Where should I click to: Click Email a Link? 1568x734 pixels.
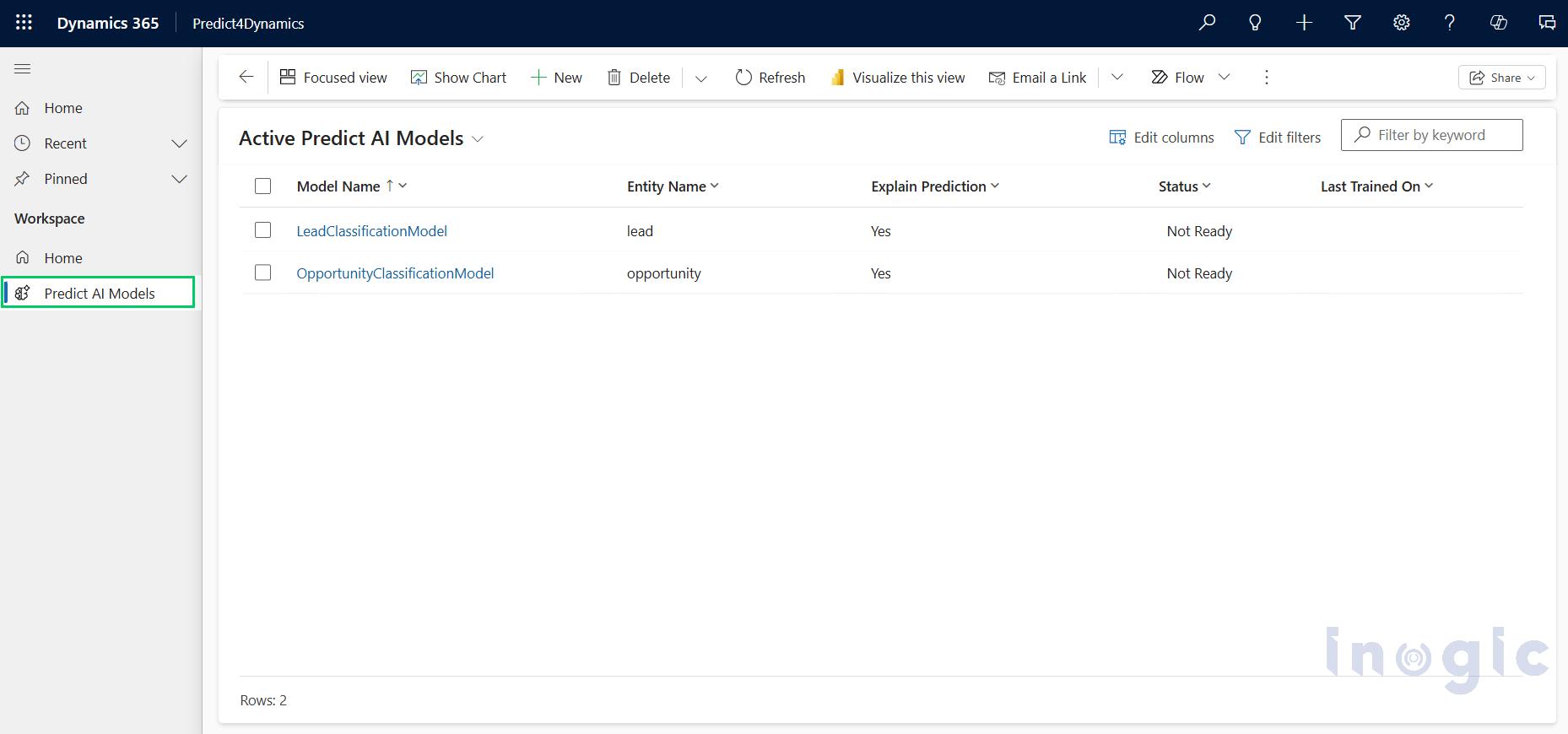click(1038, 78)
